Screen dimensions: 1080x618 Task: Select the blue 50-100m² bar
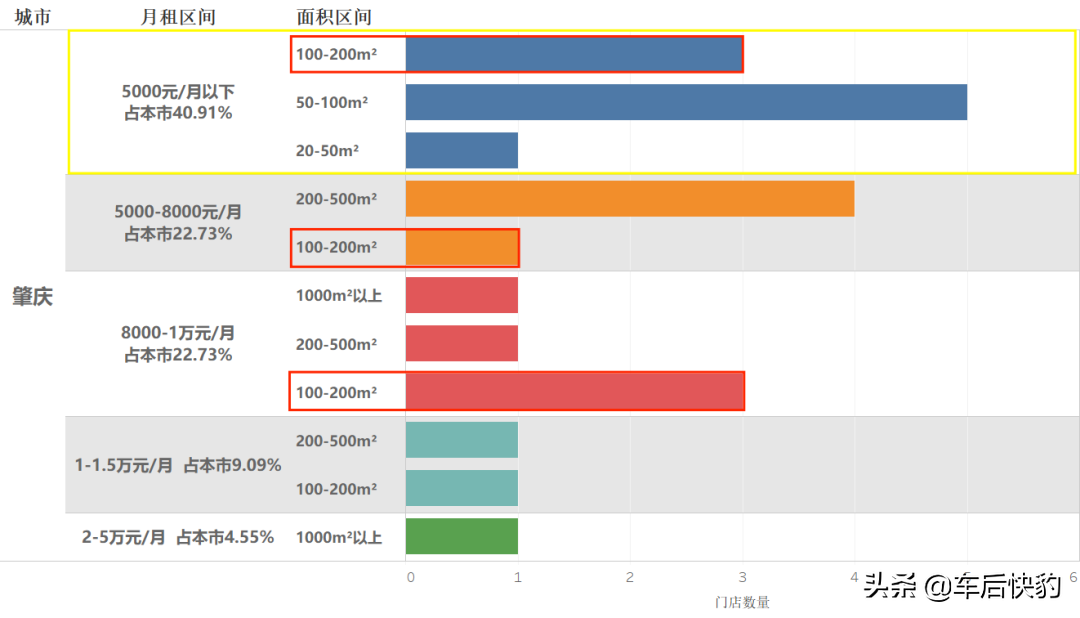click(x=686, y=102)
